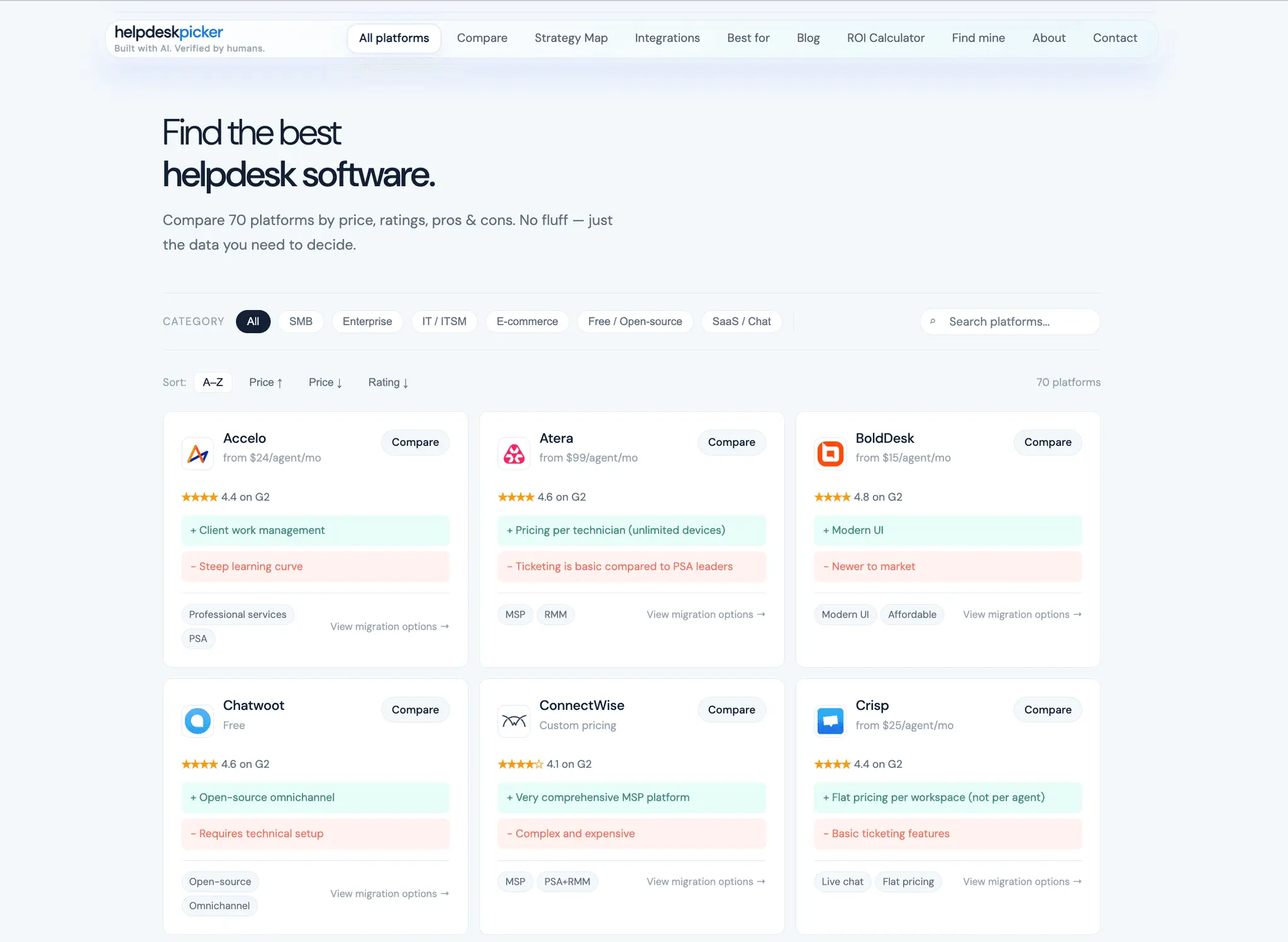Sort by Rating descending
Image resolution: width=1288 pixels, height=942 pixels.
pyautogui.click(x=388, y=382)
